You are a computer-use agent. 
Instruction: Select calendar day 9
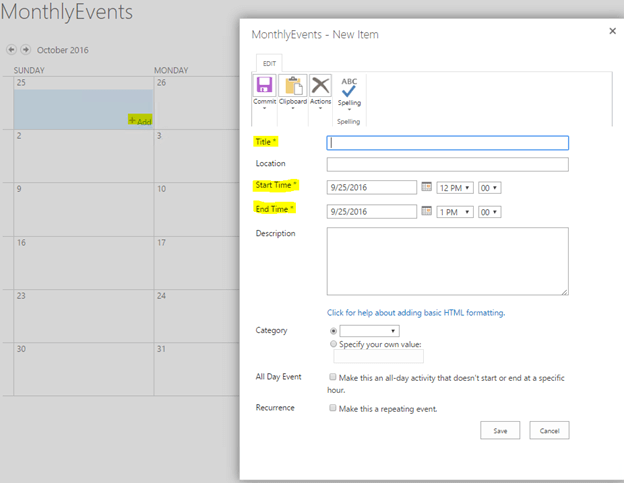pyautogui.click(x=19, y=189)
